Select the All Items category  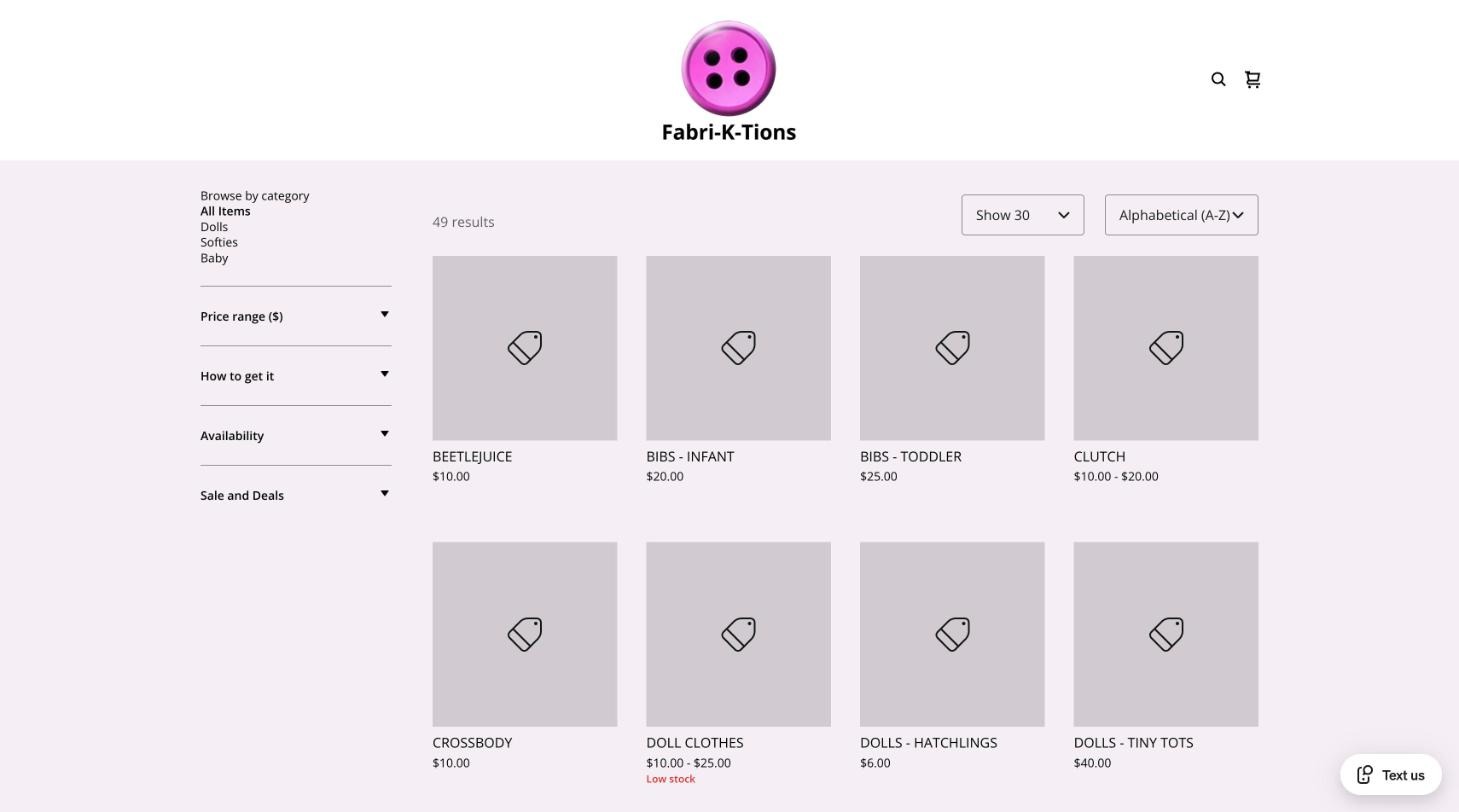point(225,211)
